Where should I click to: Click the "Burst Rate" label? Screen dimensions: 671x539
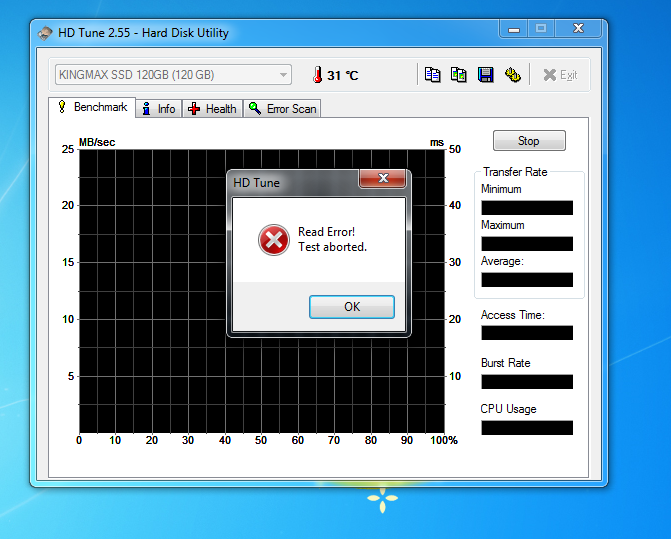click(x=505, y=363)
